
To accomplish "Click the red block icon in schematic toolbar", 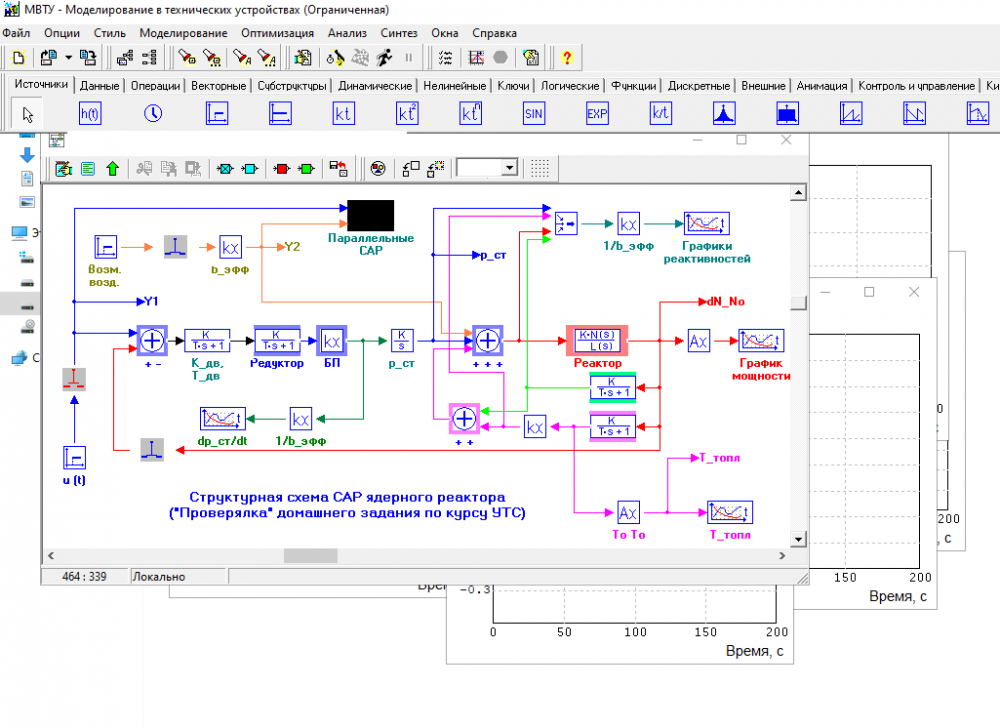I will click(282, 169).
